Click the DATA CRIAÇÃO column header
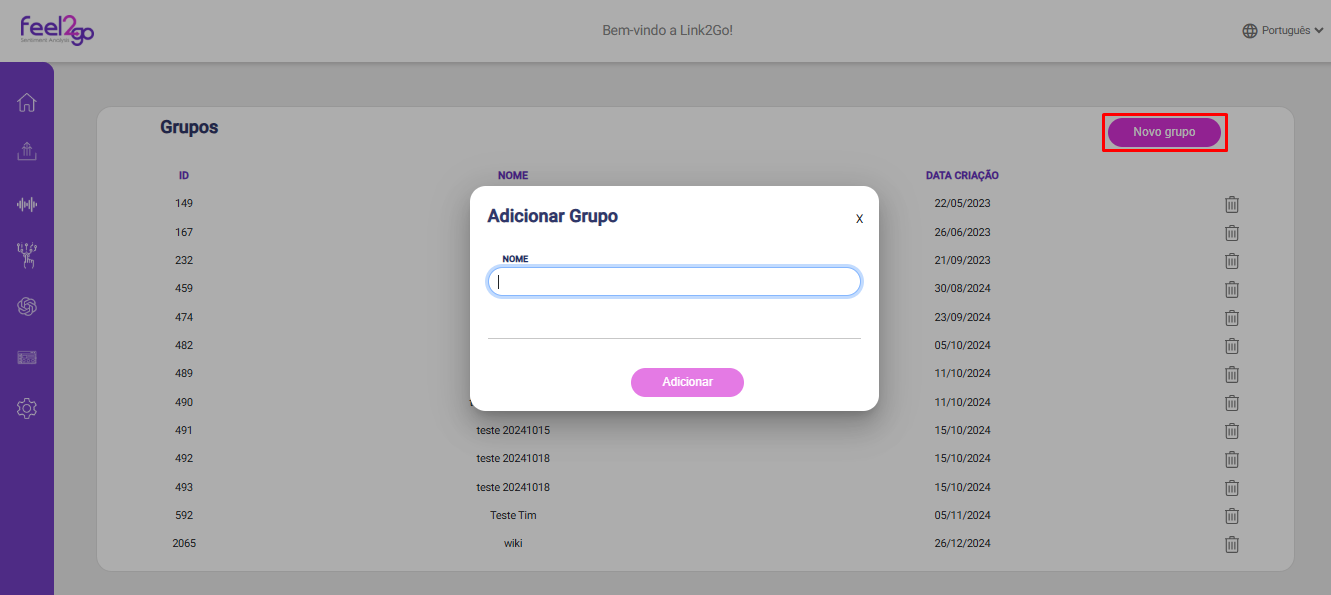The height and width of the screenshot is (595, 1331). tap(962, 175)
